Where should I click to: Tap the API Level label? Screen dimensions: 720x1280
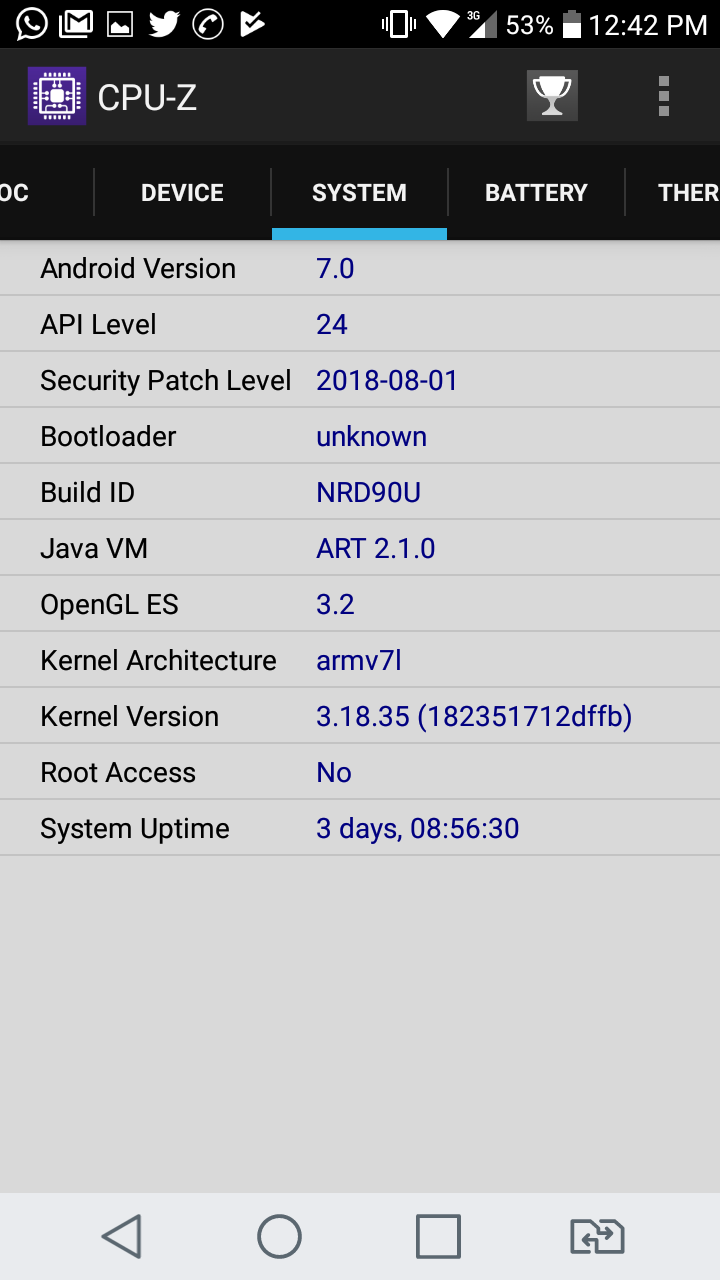[x=98, y=324]
